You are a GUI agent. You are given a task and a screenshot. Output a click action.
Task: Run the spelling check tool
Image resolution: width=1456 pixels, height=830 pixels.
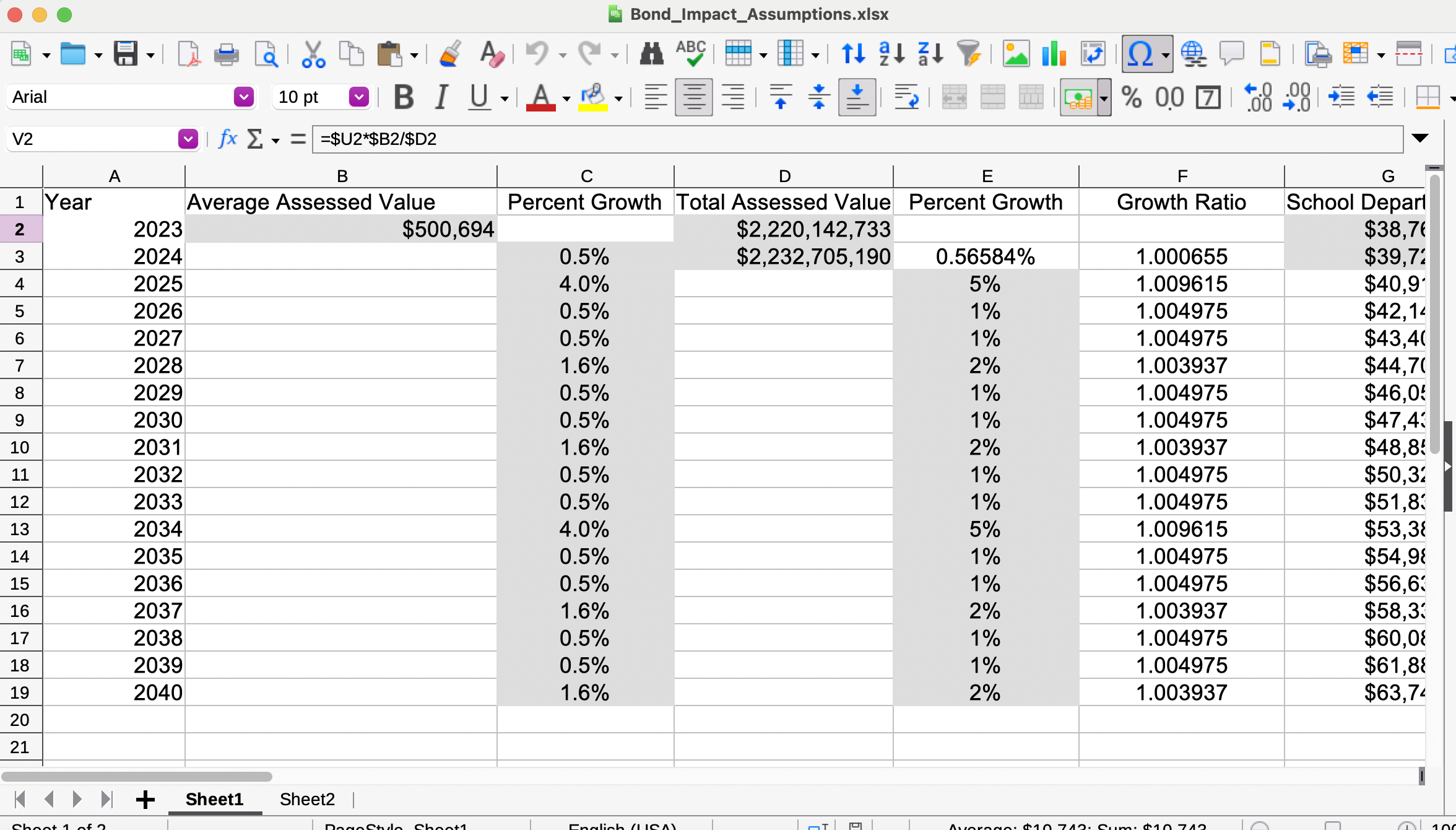pos(691,55)
